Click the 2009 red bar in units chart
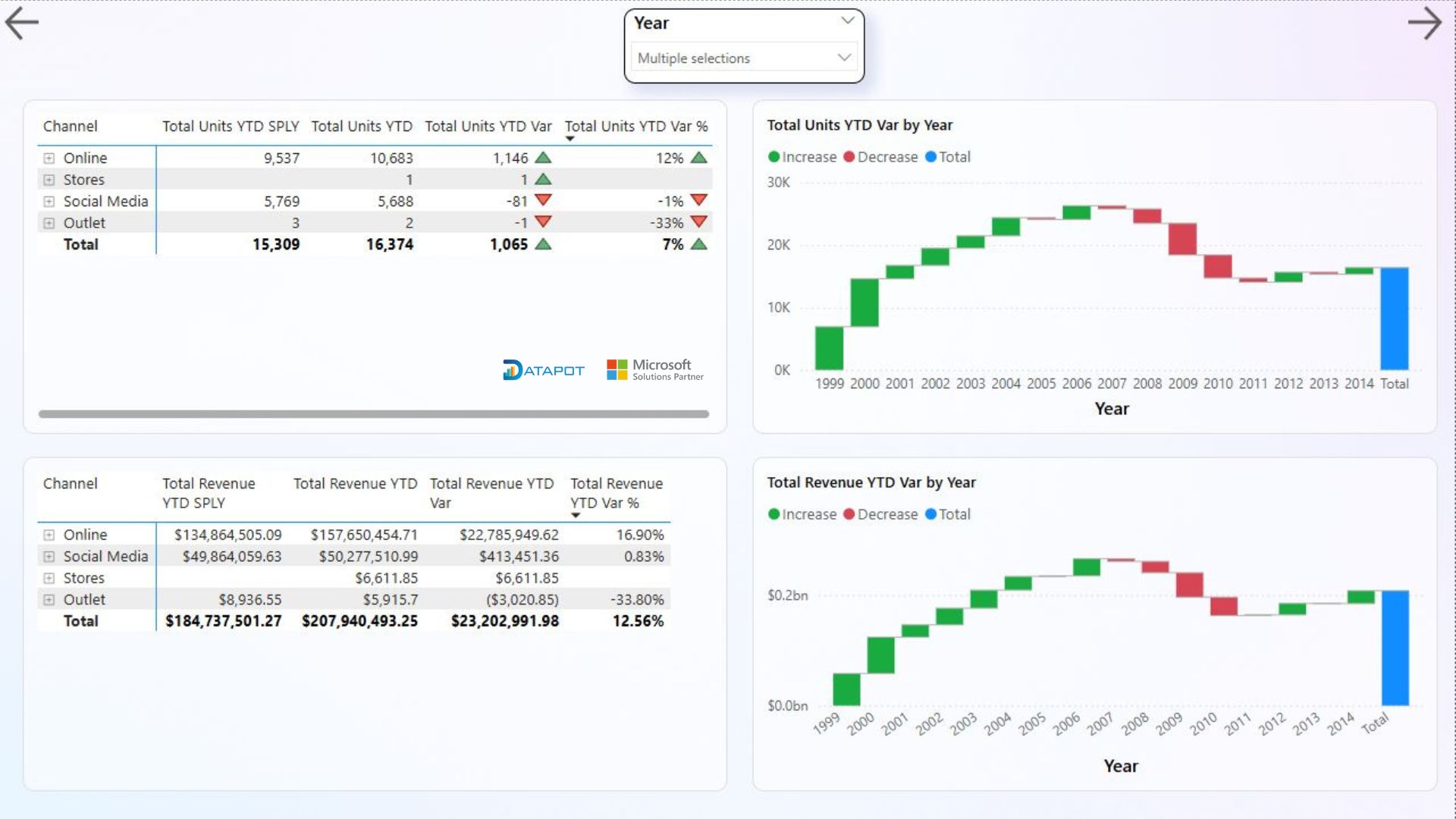Viewport: 1456px width, 819px height. [1182, 239]
